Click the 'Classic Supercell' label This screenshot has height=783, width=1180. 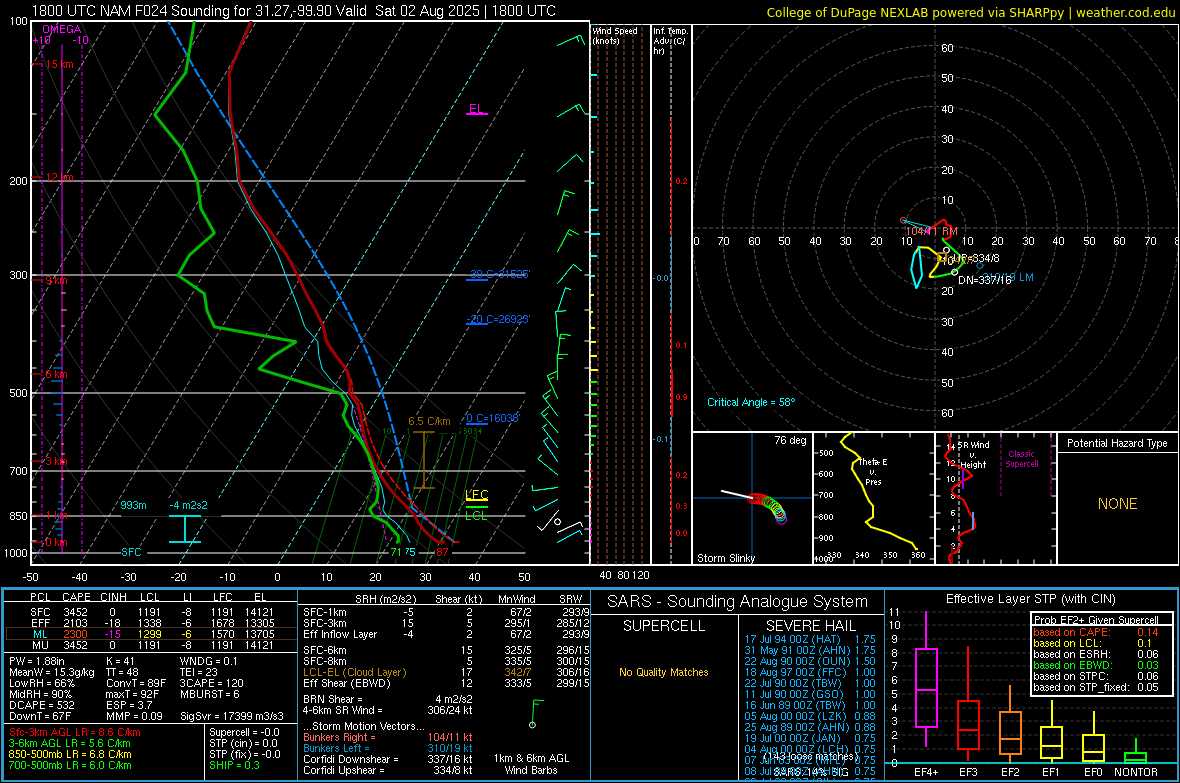pos(1021,459)
